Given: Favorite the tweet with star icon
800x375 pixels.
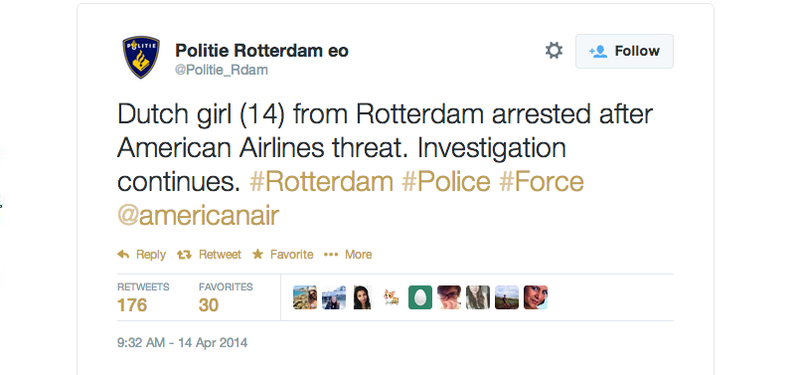Looking at the screenshot, I should [x=283, y=254].
